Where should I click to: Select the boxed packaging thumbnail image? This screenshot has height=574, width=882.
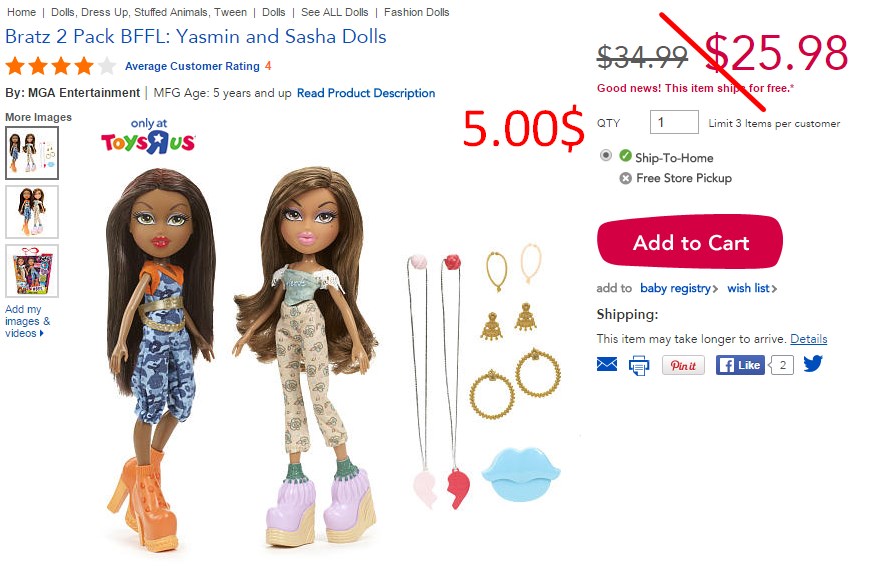pos(32,271)
